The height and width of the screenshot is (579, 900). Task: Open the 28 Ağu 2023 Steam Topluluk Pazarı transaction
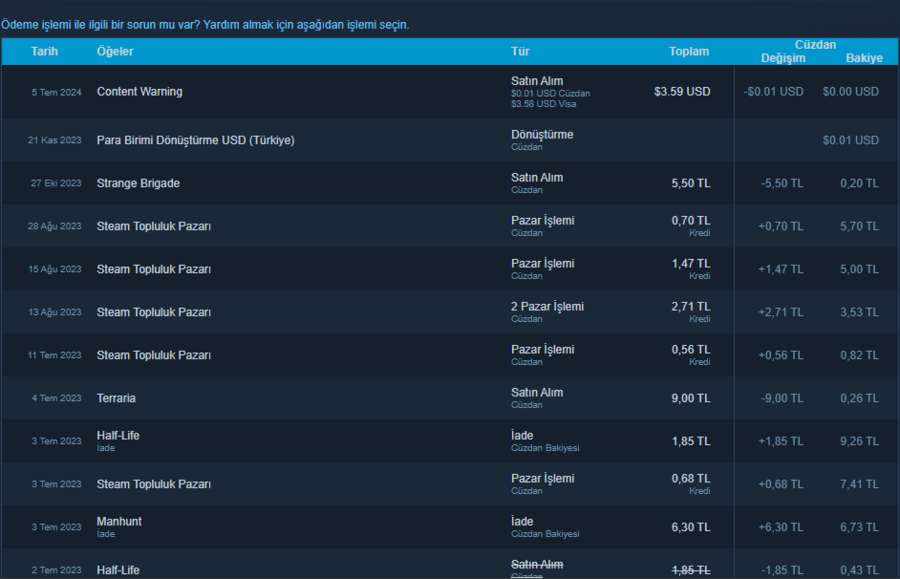click(x=153, y=227)
